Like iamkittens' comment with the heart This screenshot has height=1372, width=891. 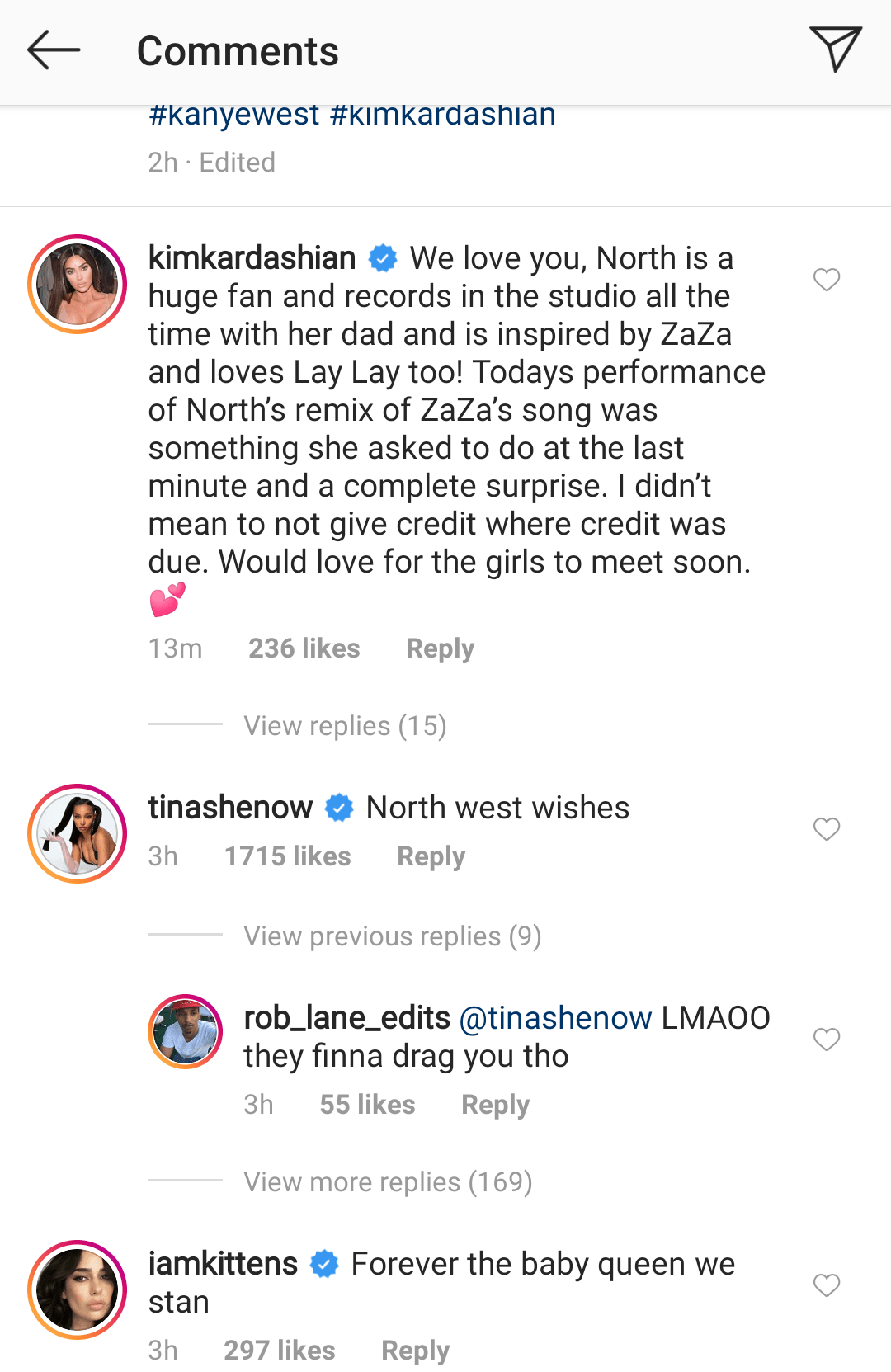click(x=827, y=1285)
